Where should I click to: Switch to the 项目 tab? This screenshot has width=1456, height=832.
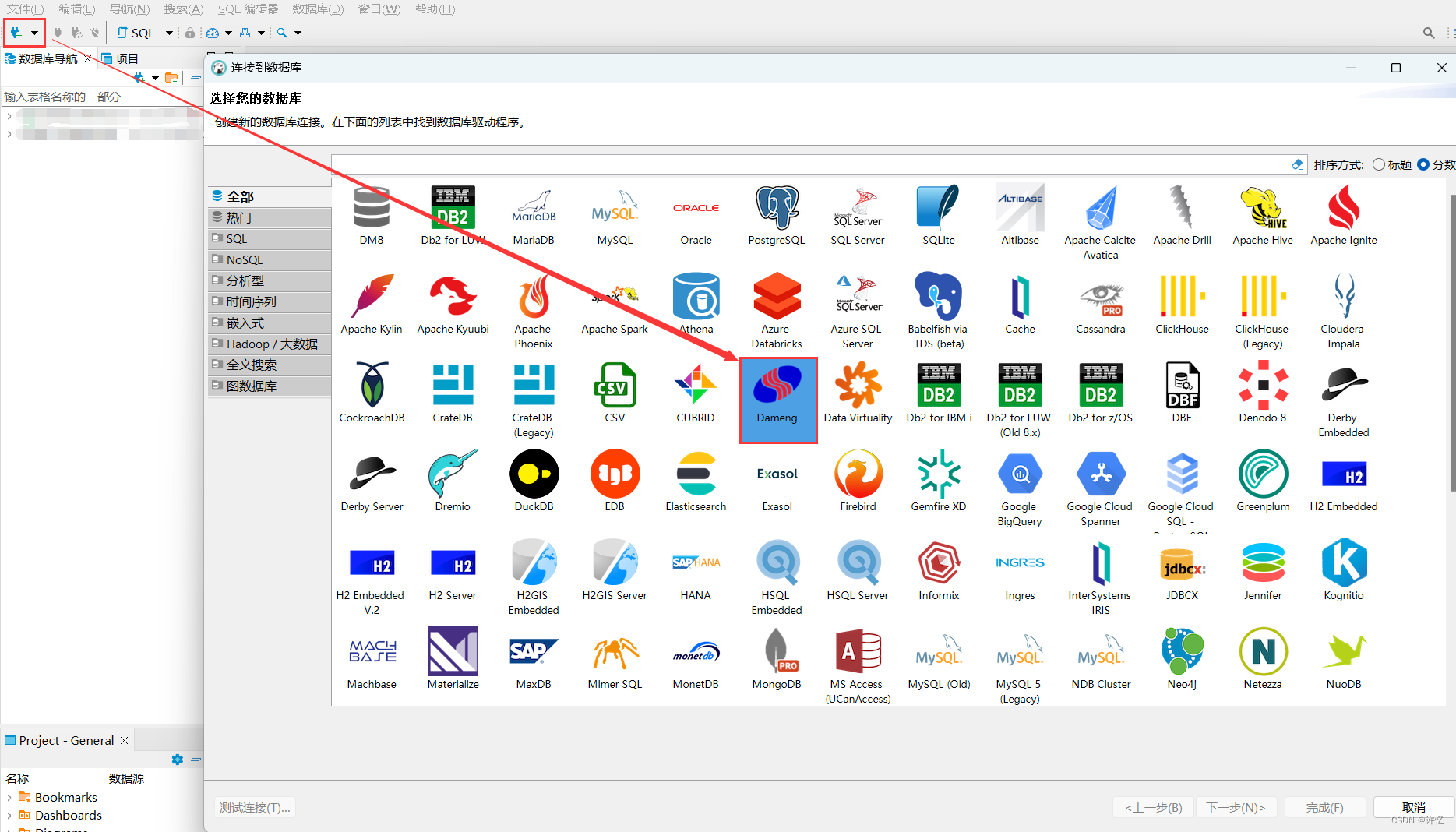tap(120, 58)
